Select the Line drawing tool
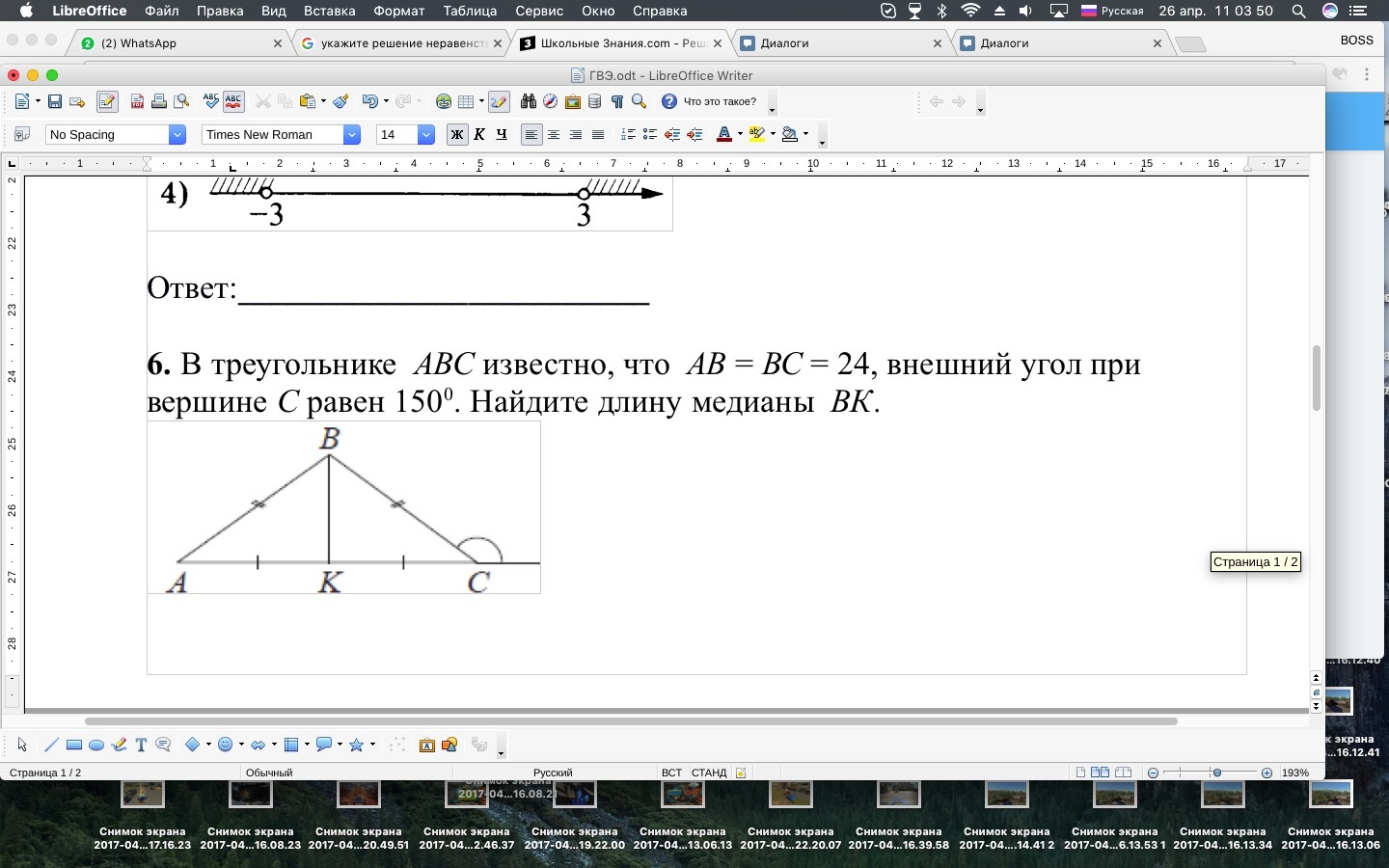 pyautogui.click(x=52, y=745)
